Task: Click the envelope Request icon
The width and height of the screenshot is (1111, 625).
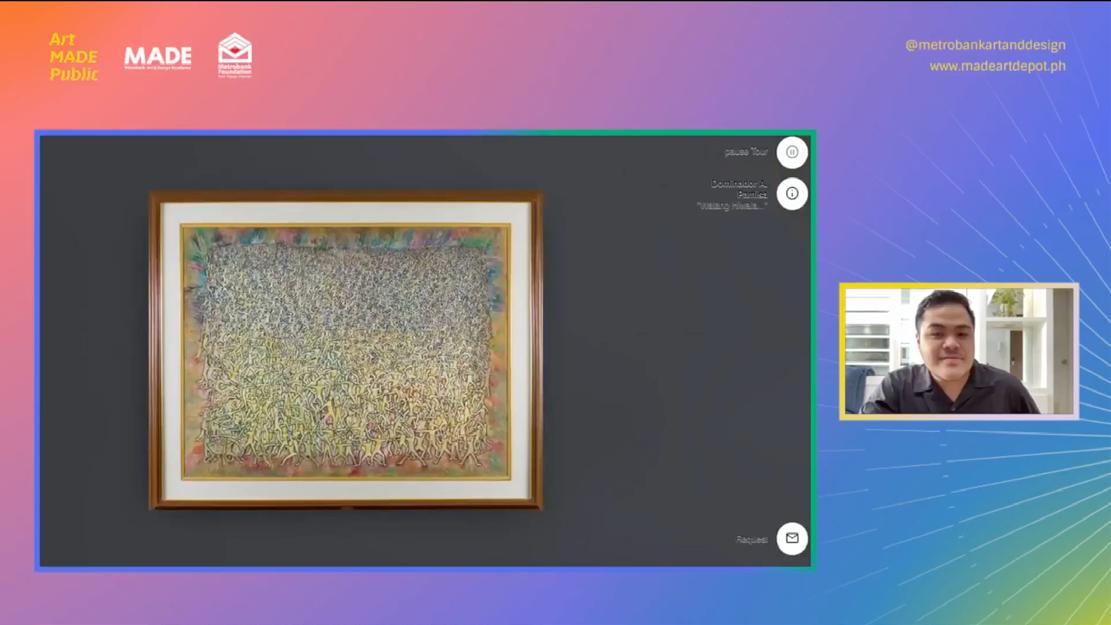Action: [x=791, y=539]
